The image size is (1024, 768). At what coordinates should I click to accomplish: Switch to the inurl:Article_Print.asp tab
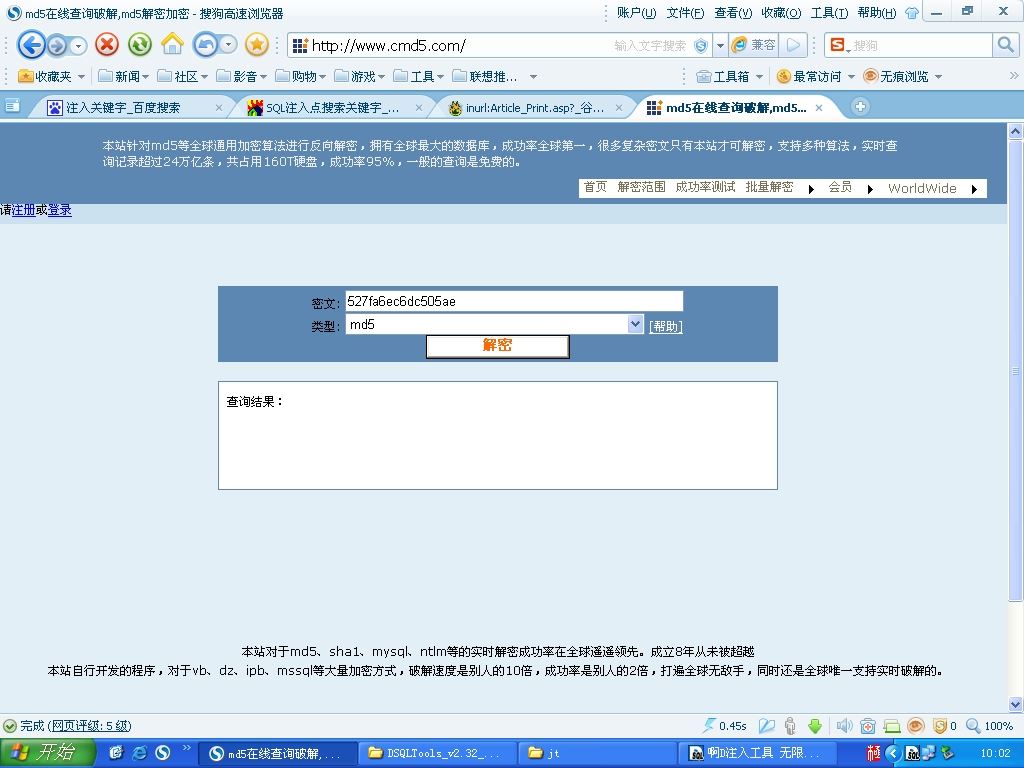pos(532,107)
